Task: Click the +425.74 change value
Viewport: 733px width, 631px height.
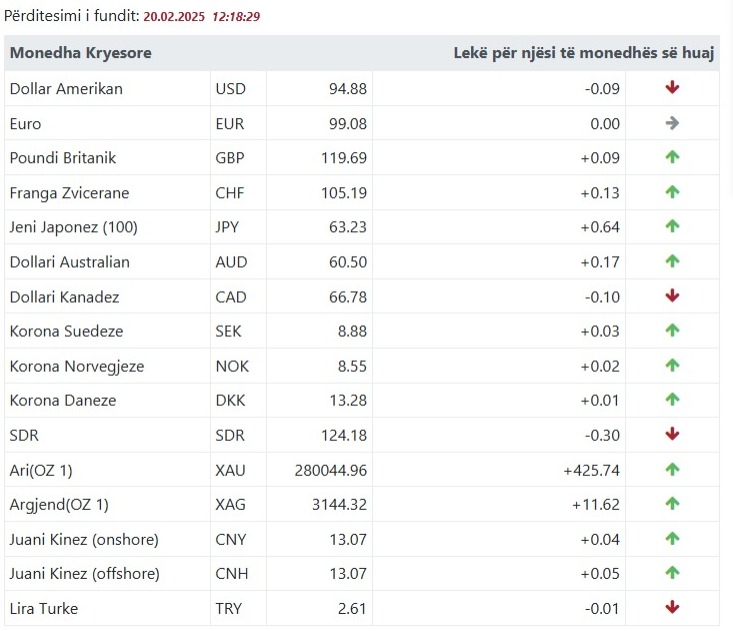Action: (590, 469)
